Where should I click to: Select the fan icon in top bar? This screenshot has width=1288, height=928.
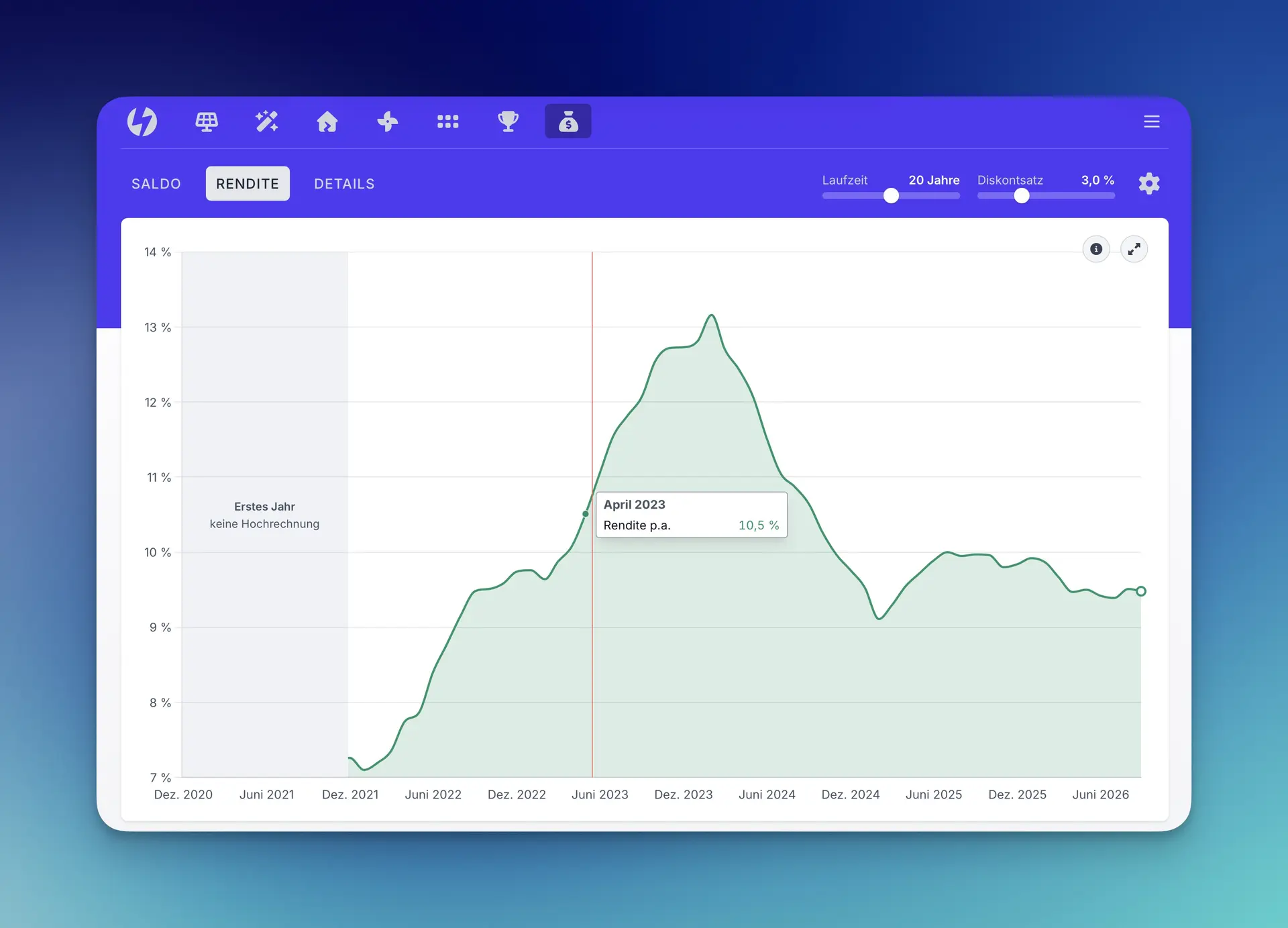pyautogui.click(x=388, y=121)
